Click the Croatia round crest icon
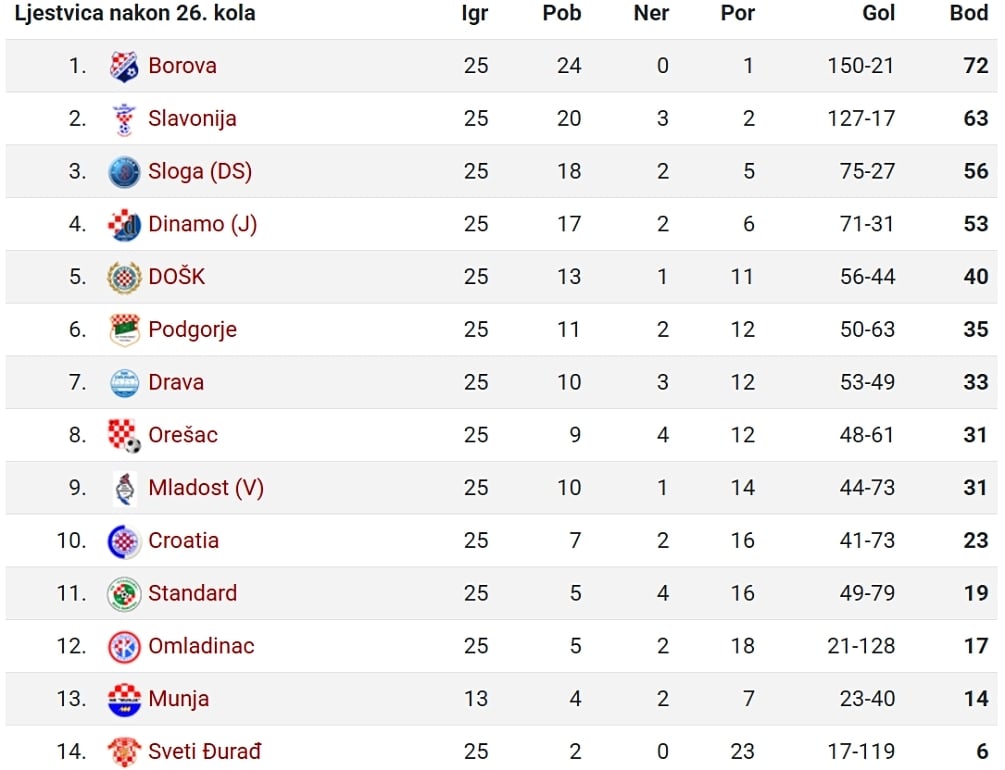The width and height of the screenshot is (1005, 770). point(124,541)
